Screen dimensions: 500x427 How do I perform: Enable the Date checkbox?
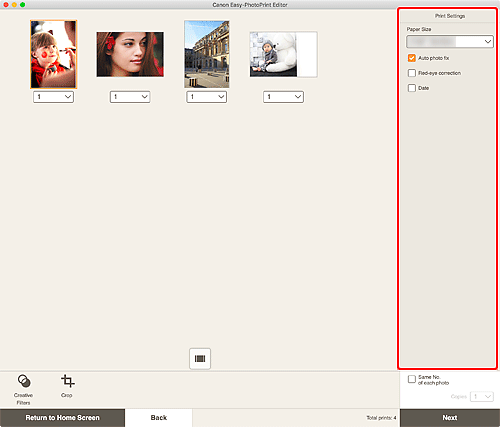click(412, 88)
